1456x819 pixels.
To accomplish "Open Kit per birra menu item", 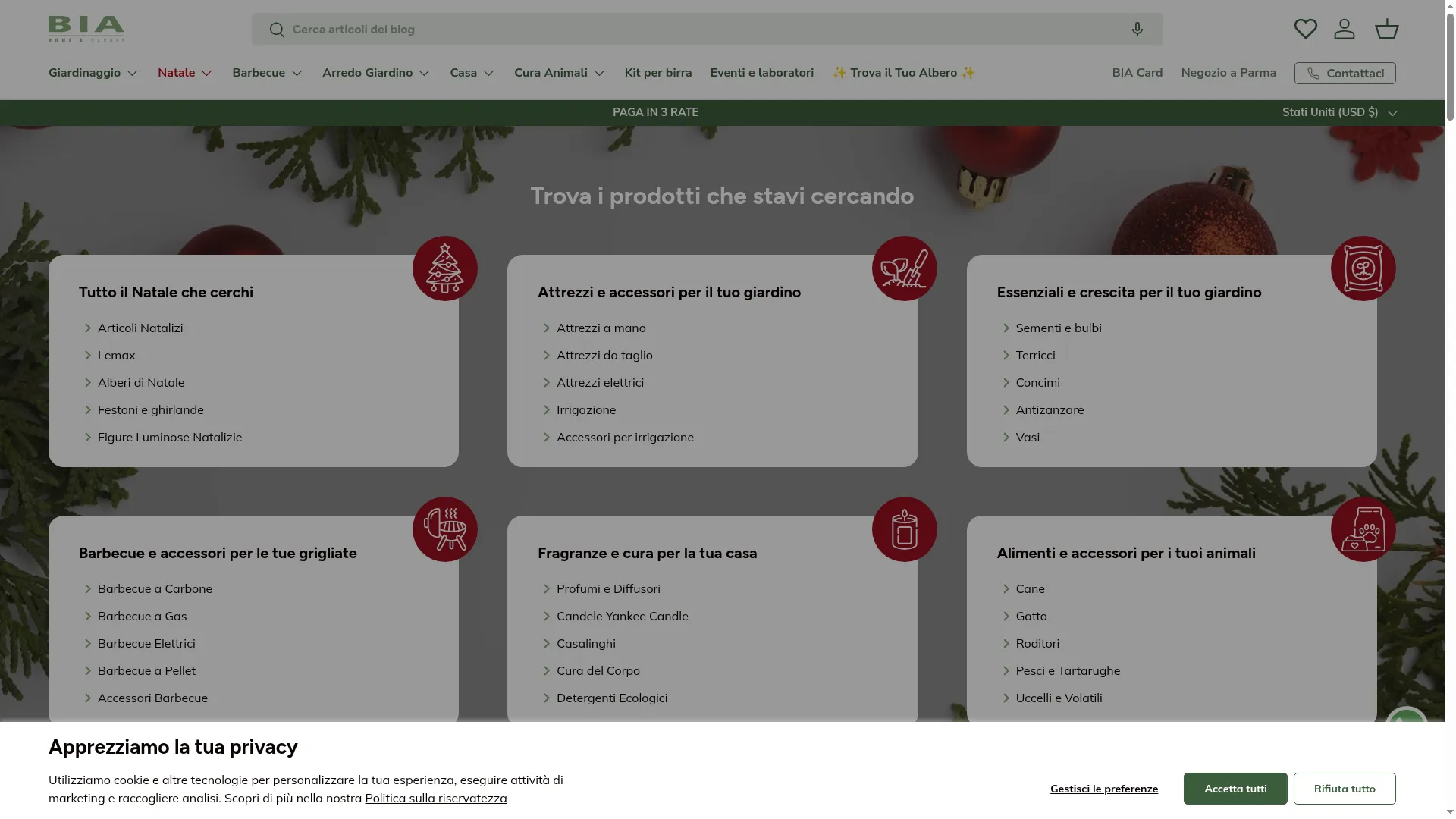I will point(658,73).
